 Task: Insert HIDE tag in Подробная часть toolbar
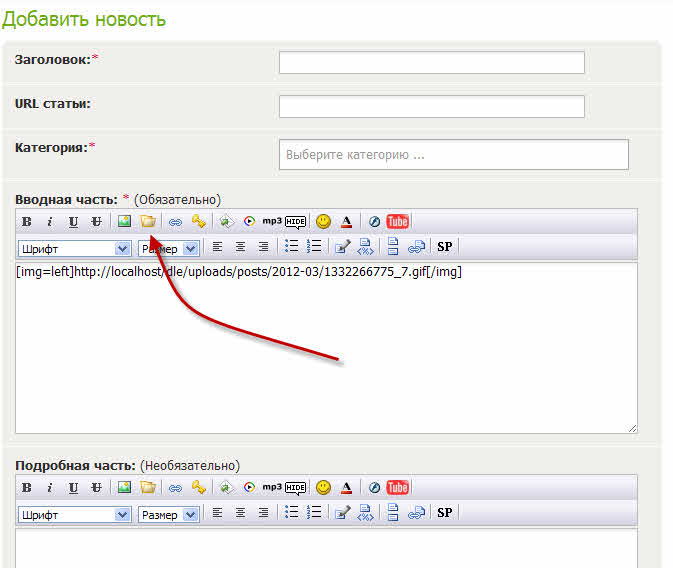296,488
